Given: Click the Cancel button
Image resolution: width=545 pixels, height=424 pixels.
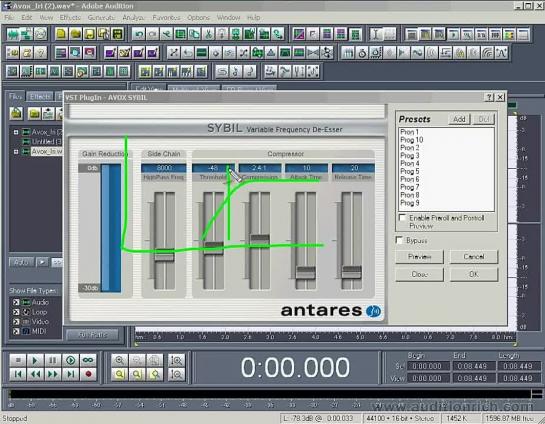Looking at the screenshot, I should [x=474, y=257].
